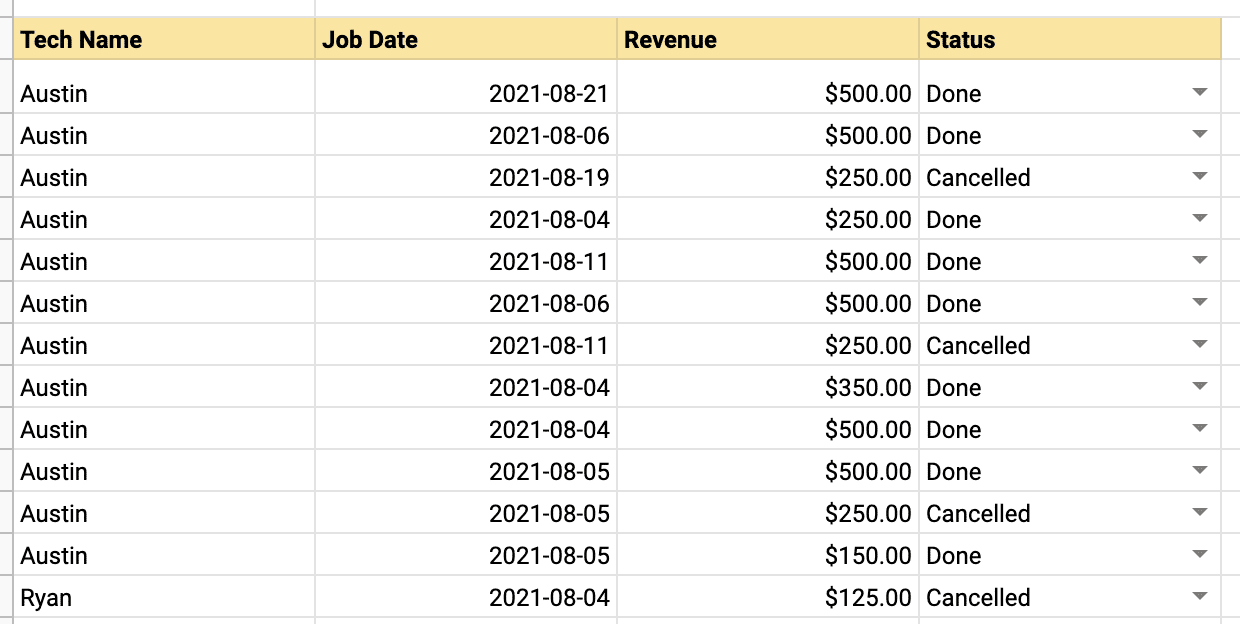Select Cancelled text in the 2021-08-19 row

pyautogui.click(x=978, y=177)
